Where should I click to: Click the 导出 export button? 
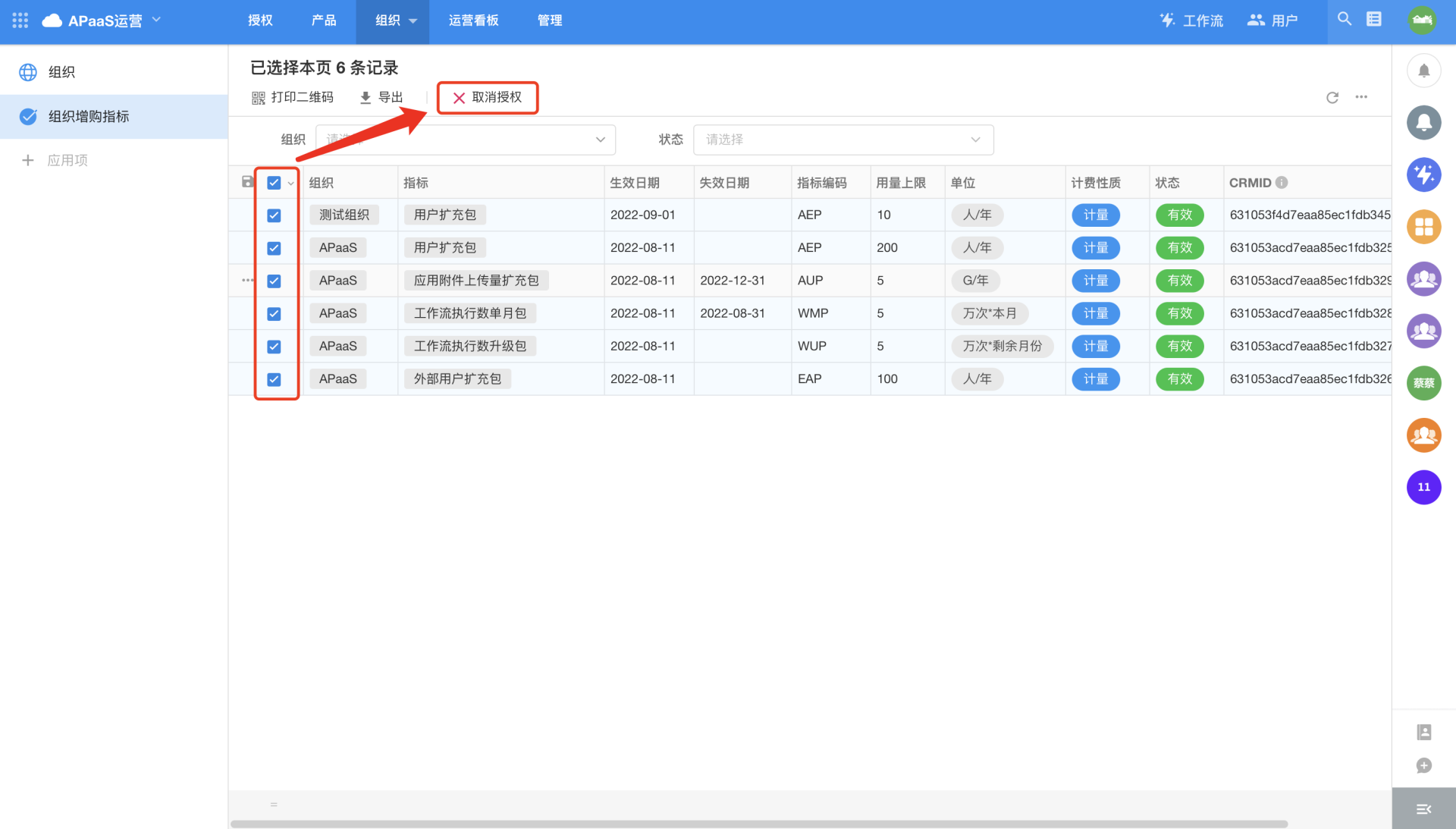pos(381,97)
